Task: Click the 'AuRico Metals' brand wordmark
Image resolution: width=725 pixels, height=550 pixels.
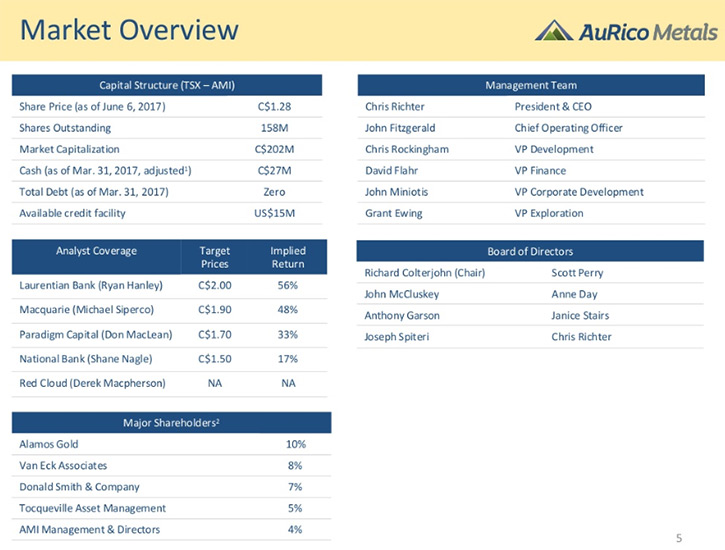Action: 648,32
